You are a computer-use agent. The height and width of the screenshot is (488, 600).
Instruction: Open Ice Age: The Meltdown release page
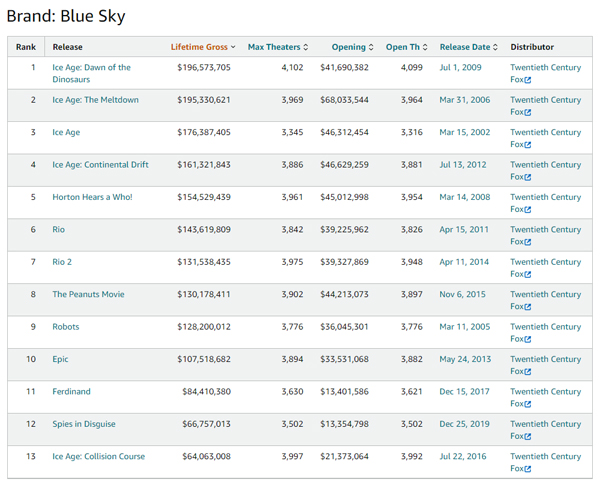96,100
